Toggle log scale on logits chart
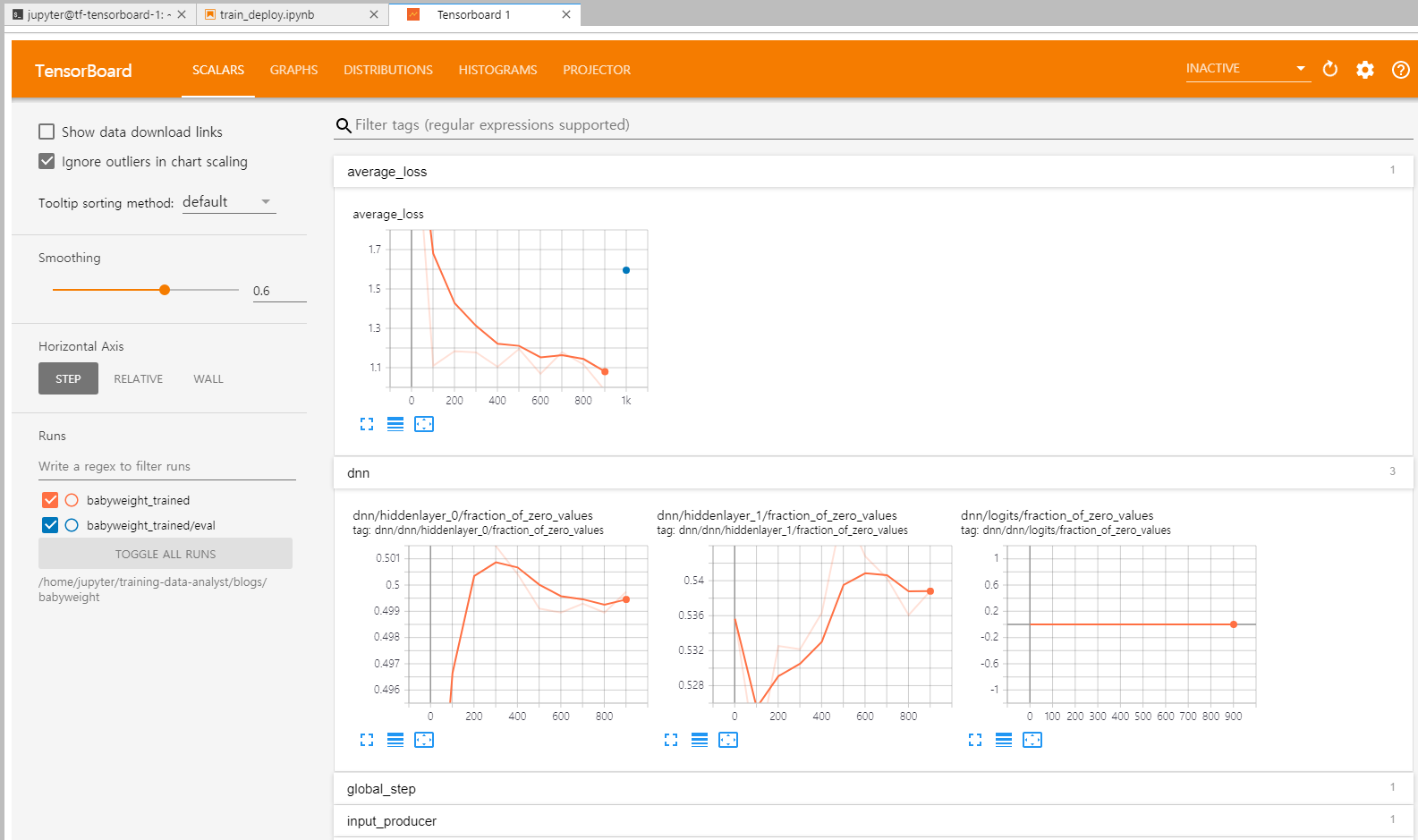The width and height of the screenshot is (1418, 840). point(1004,740)
